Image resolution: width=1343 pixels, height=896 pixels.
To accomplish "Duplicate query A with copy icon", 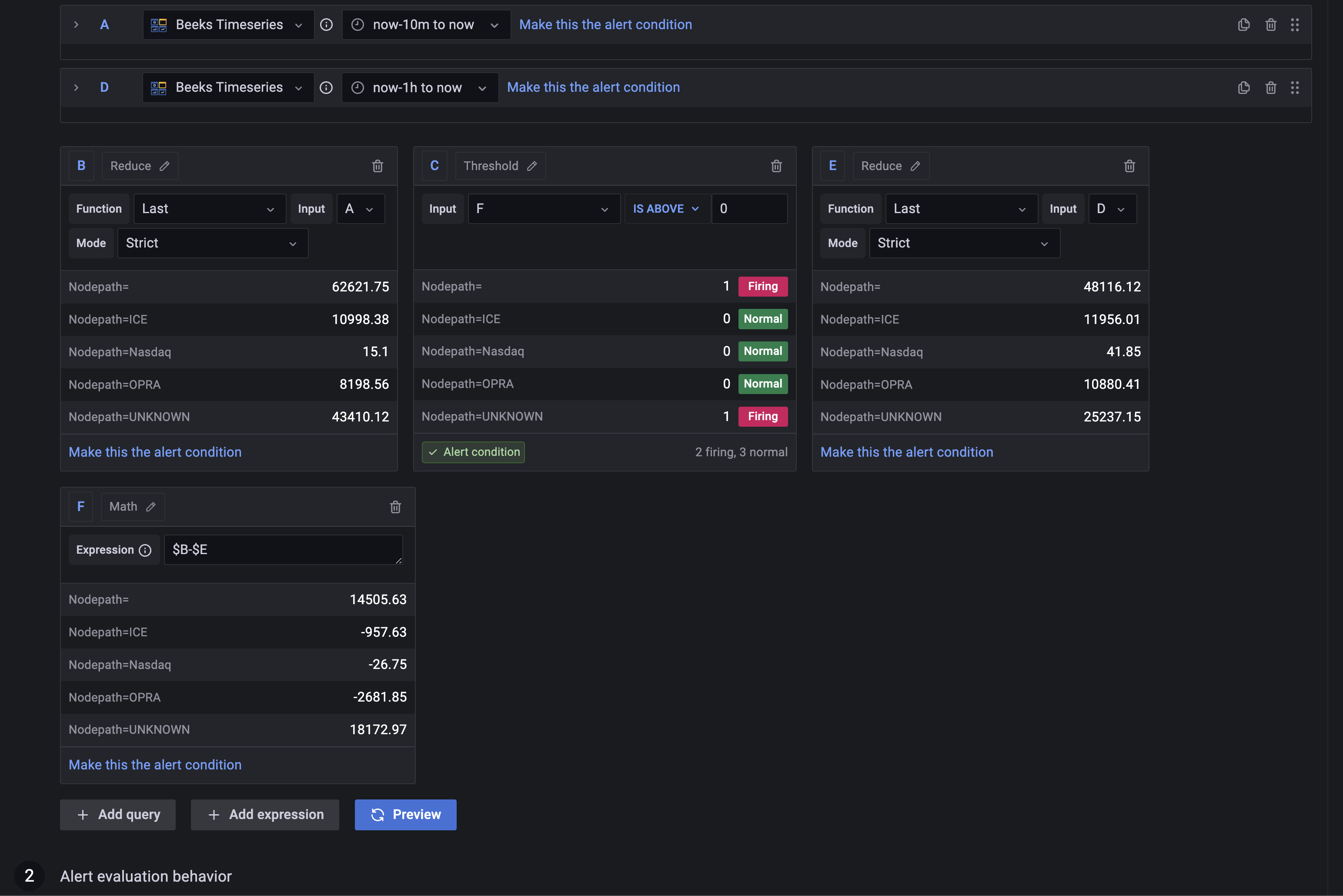I will pyautogui.click(x=1243, y=24).
